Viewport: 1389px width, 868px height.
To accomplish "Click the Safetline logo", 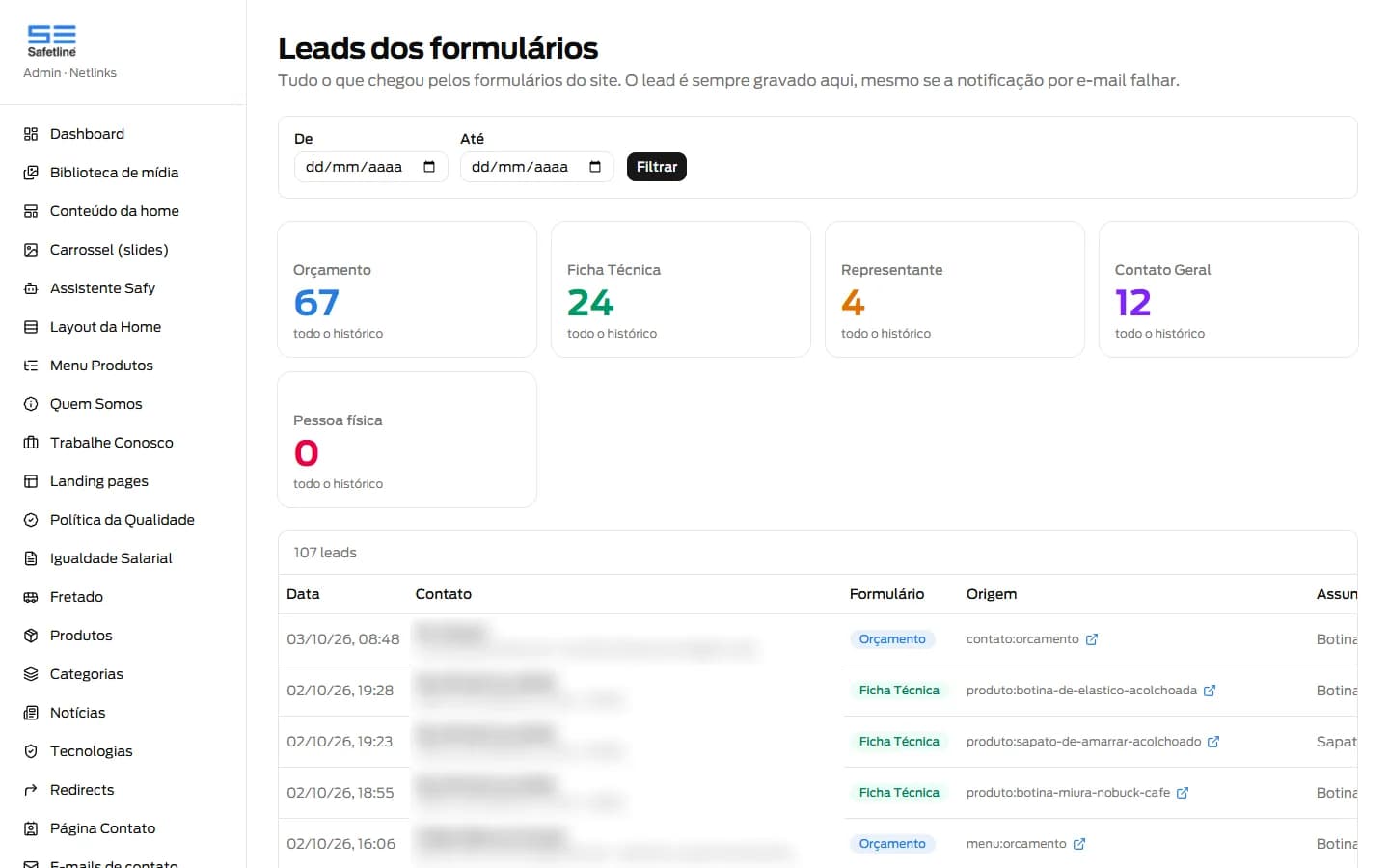I will pyautogui.click(x=52, y=41).
